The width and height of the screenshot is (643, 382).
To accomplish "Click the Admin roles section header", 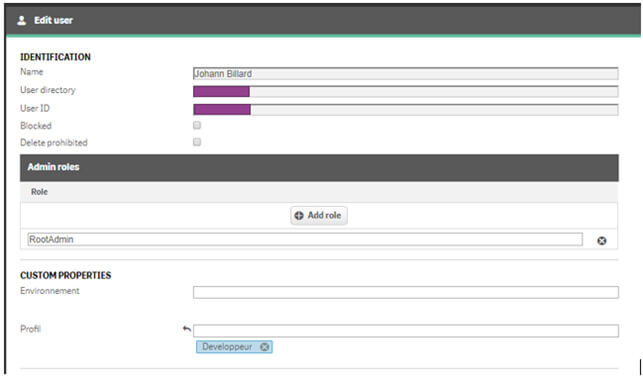I will click(319, 168).
